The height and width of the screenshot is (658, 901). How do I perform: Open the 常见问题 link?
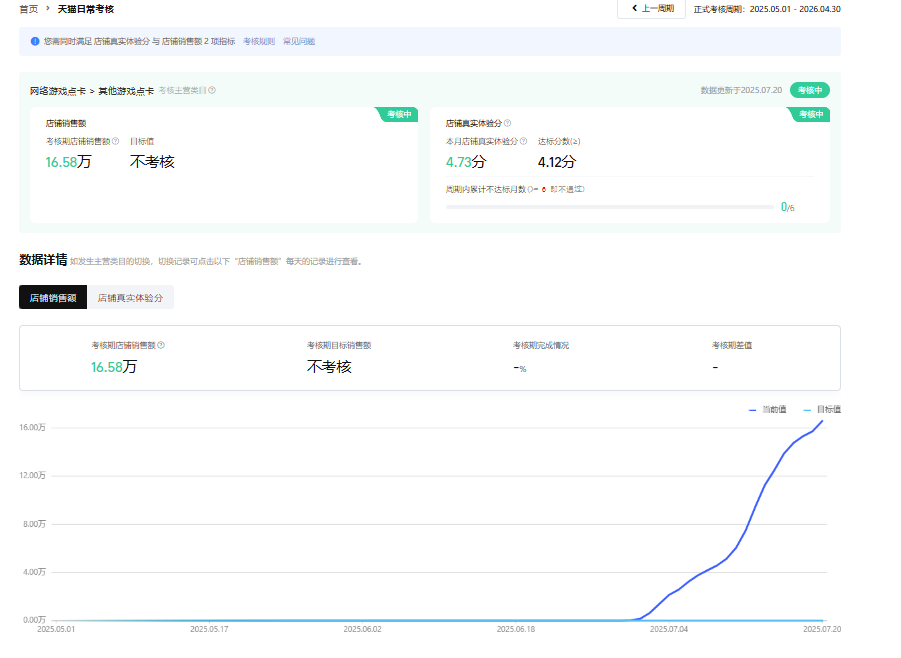[x=299, y=42]
